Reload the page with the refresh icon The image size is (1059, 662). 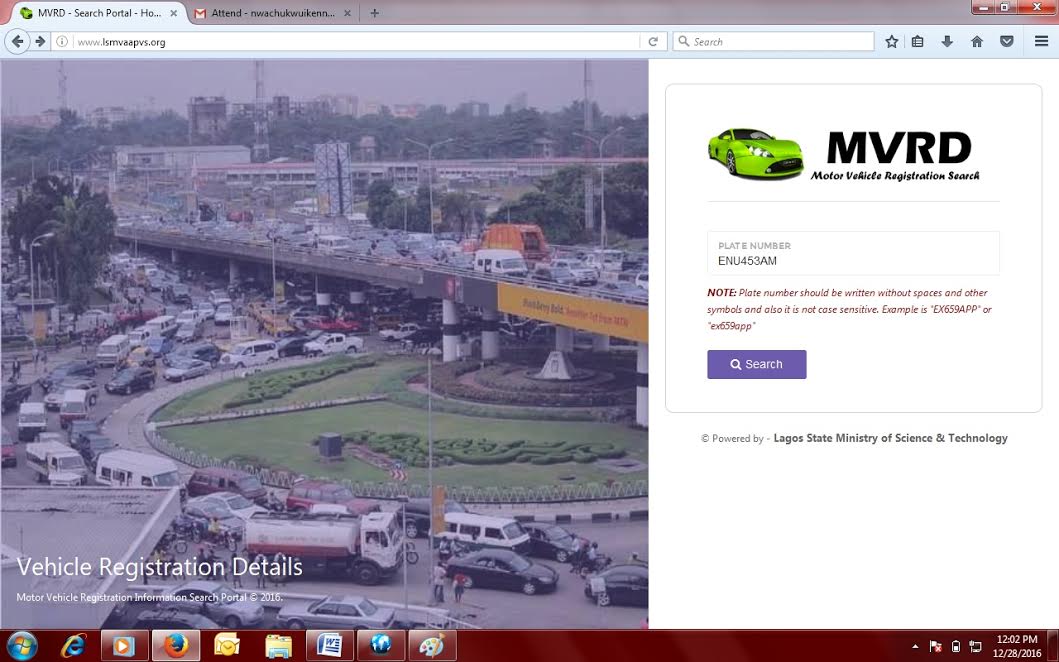point(653,42)
